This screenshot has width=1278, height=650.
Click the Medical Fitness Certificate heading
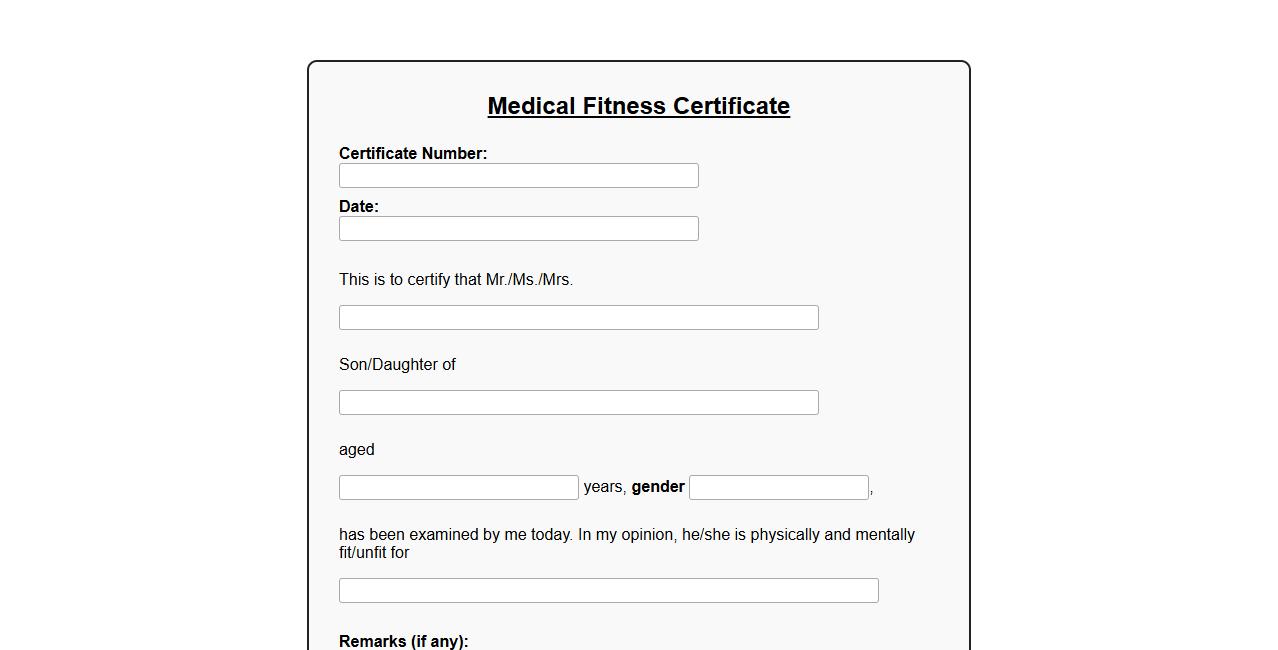coord(638,106)
